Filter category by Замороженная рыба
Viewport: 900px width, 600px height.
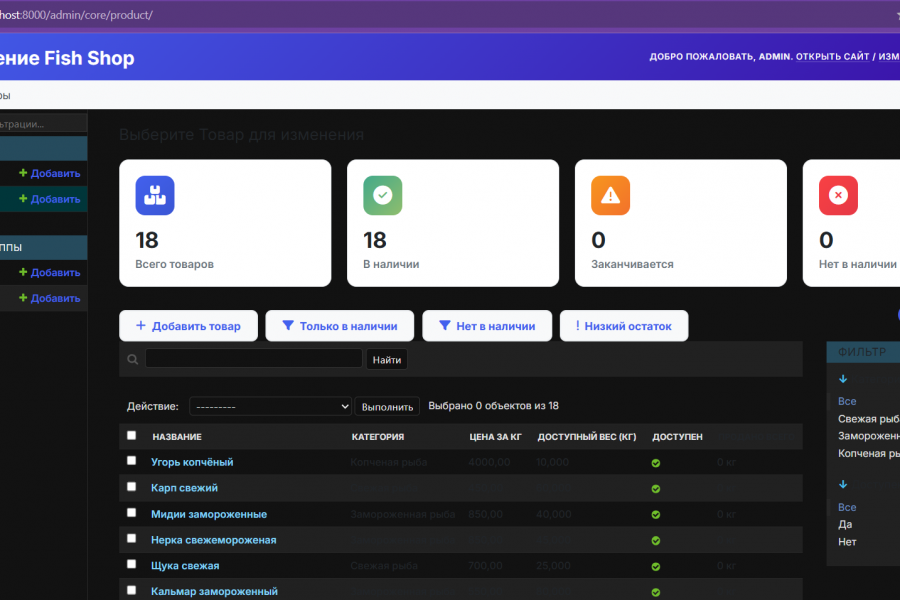click(868, 436)
